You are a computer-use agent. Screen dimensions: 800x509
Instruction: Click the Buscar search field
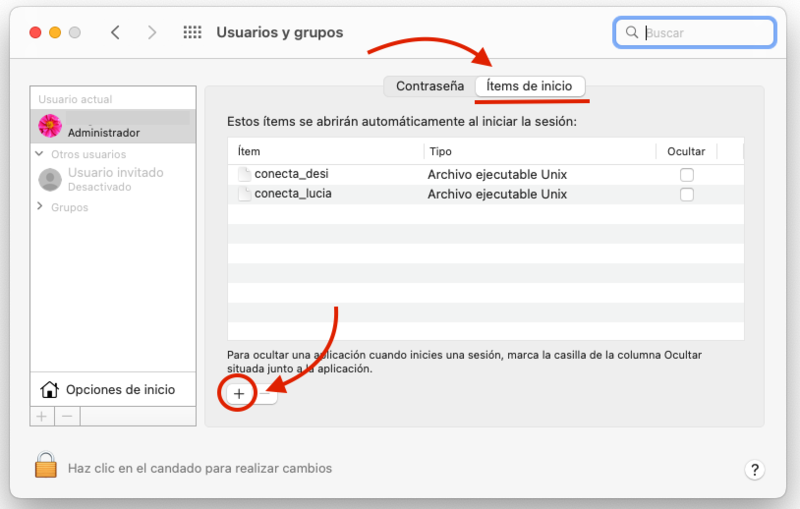pyautogui.click(x=705, y=32)
